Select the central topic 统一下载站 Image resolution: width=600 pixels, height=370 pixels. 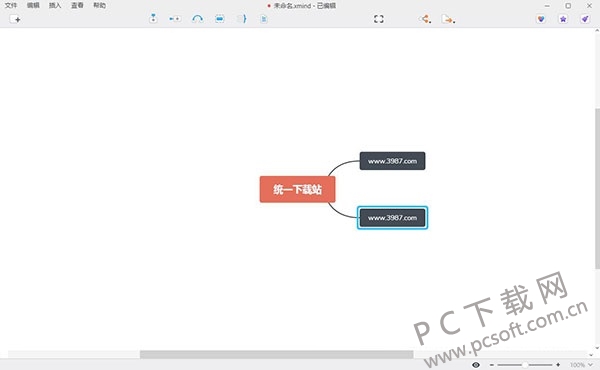298,189
